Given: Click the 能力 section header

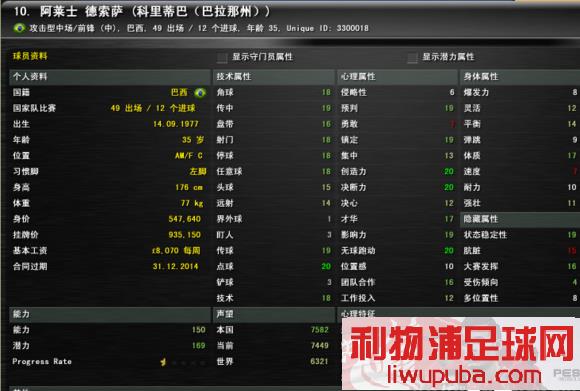Looking at the screenshot, I should (x=110, y=314).
